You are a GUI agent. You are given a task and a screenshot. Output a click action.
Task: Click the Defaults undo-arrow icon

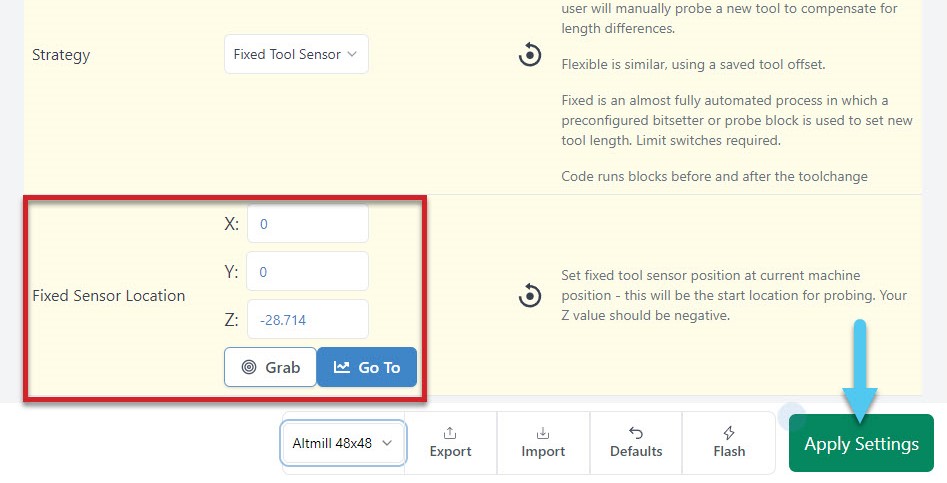[636, 432]
